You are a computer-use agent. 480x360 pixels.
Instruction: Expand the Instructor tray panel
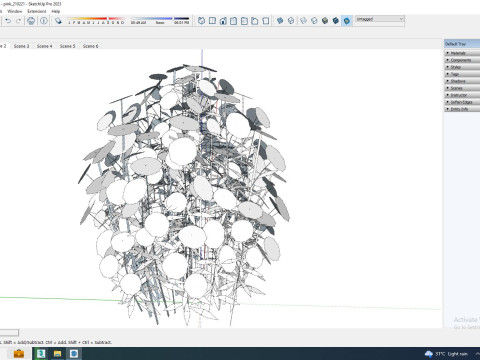pos(462,95)
